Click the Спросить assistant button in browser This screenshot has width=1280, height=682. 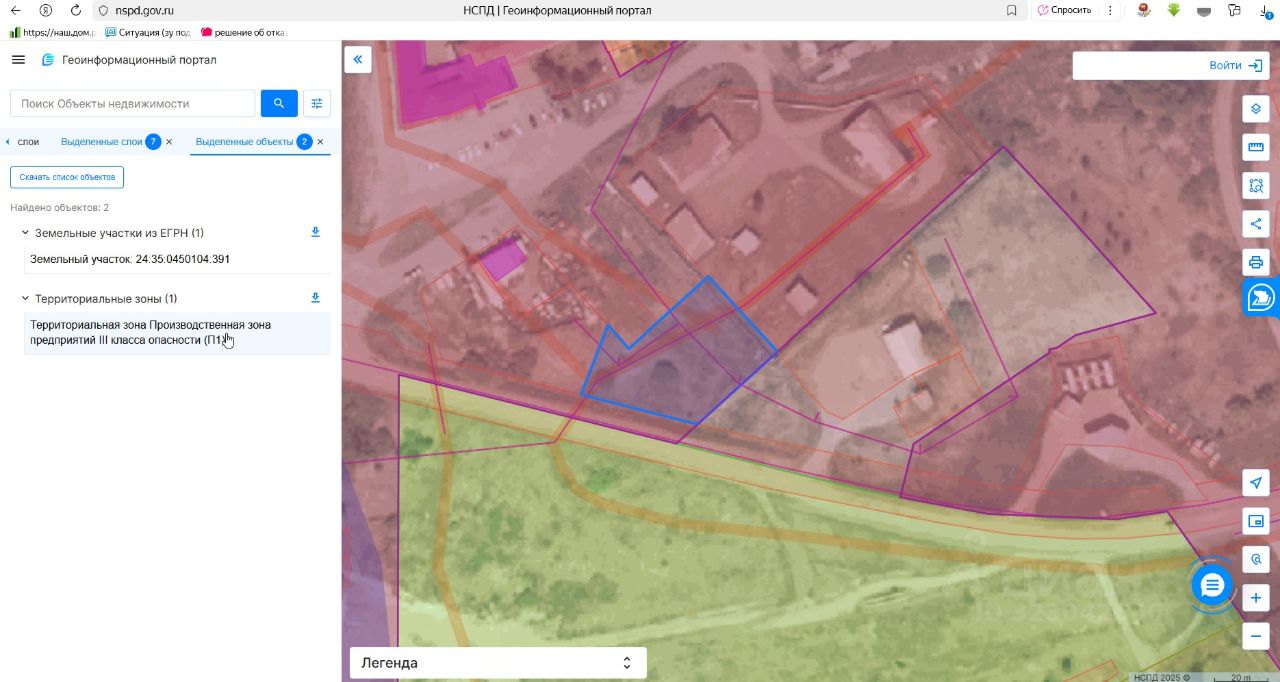(x=1064, y=10)
